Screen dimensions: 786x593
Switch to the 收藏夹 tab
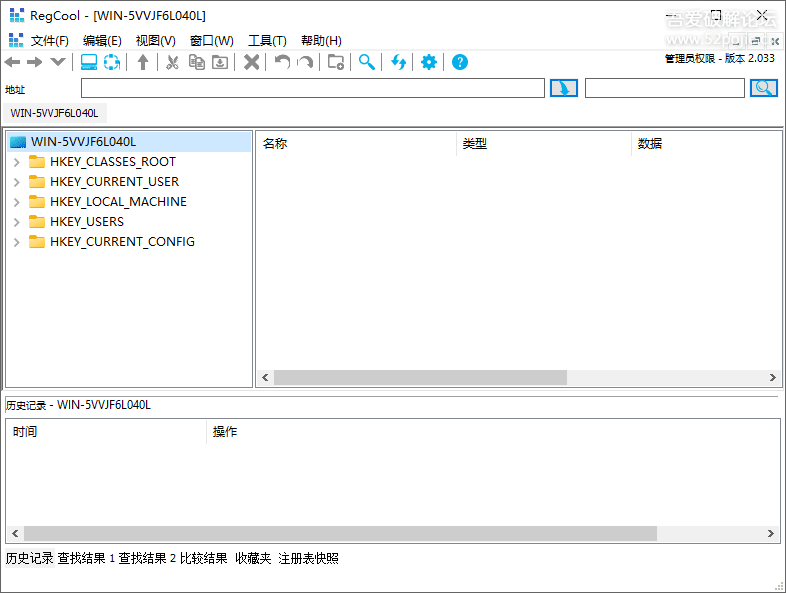pyautogui.click(x=253, y=558)
